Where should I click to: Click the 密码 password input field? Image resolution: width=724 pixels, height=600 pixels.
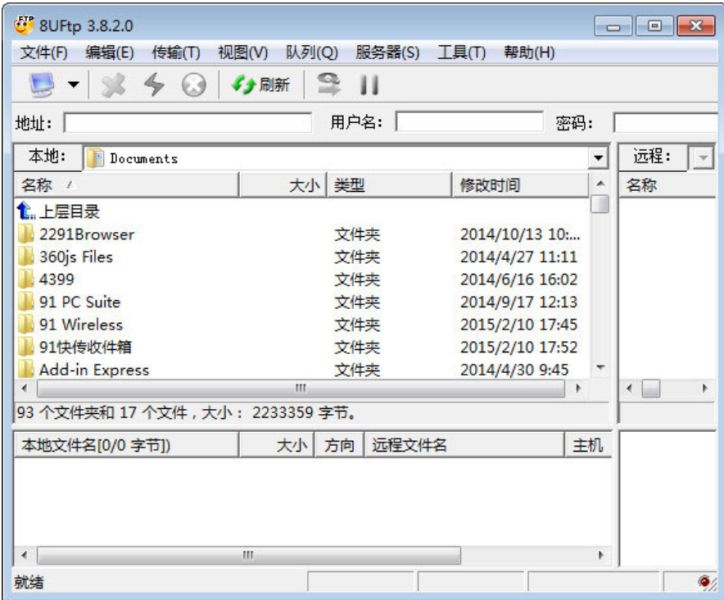pyautogui.click(x=665, y=123)
